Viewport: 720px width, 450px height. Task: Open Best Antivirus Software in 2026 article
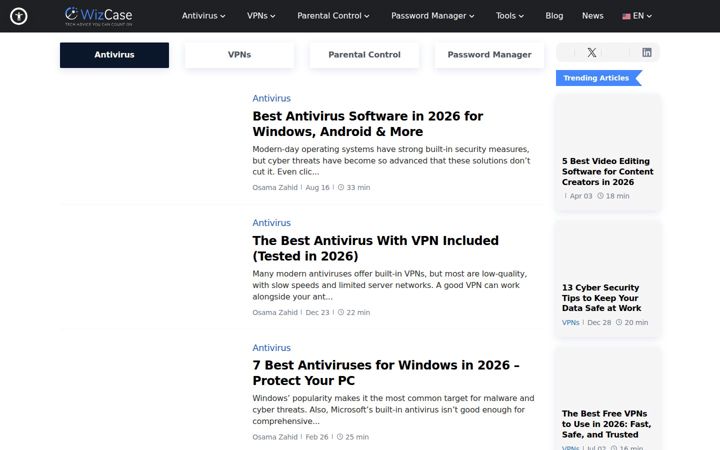point(367,124)
